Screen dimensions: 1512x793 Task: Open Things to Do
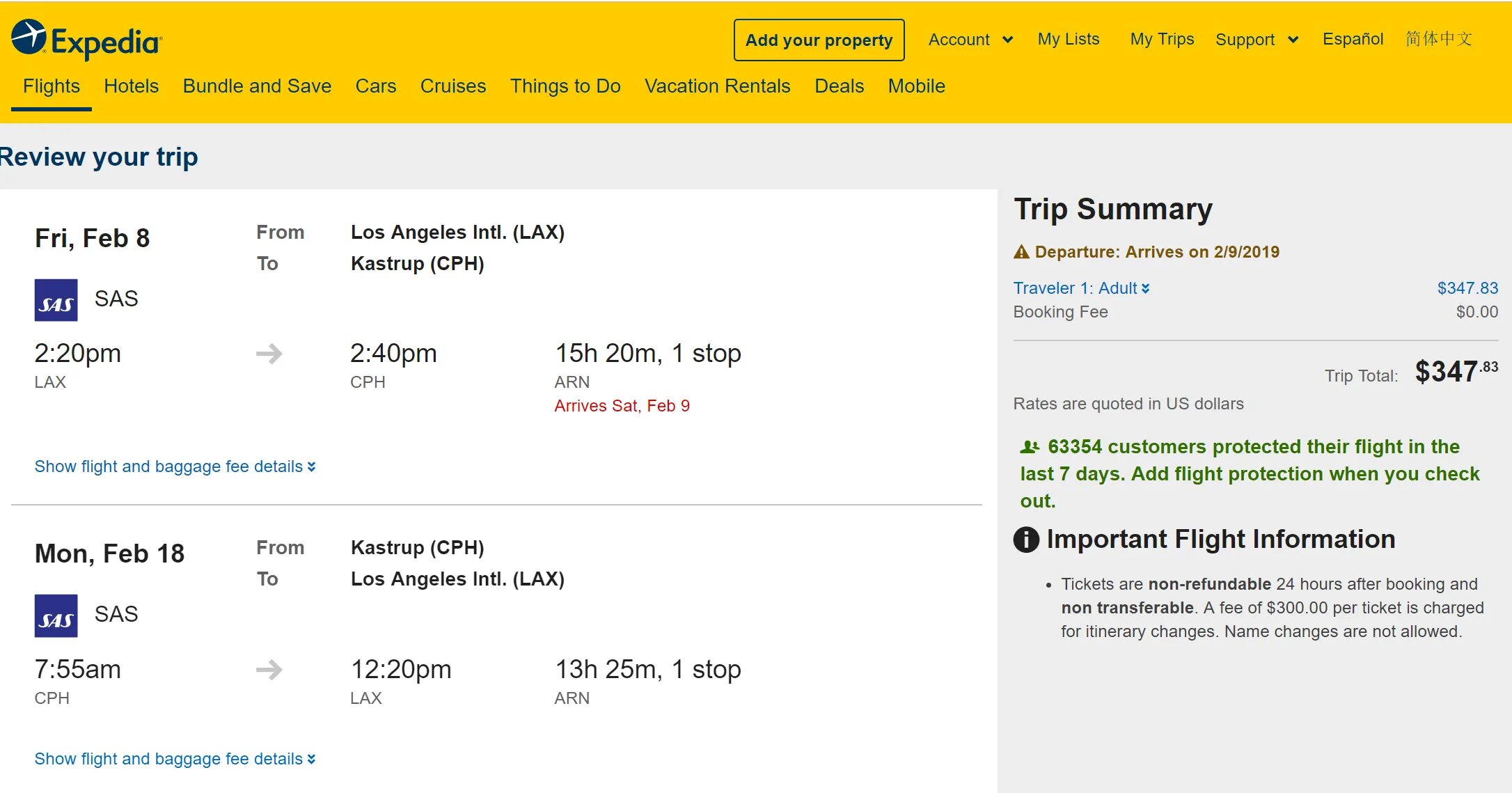[565, 86]
